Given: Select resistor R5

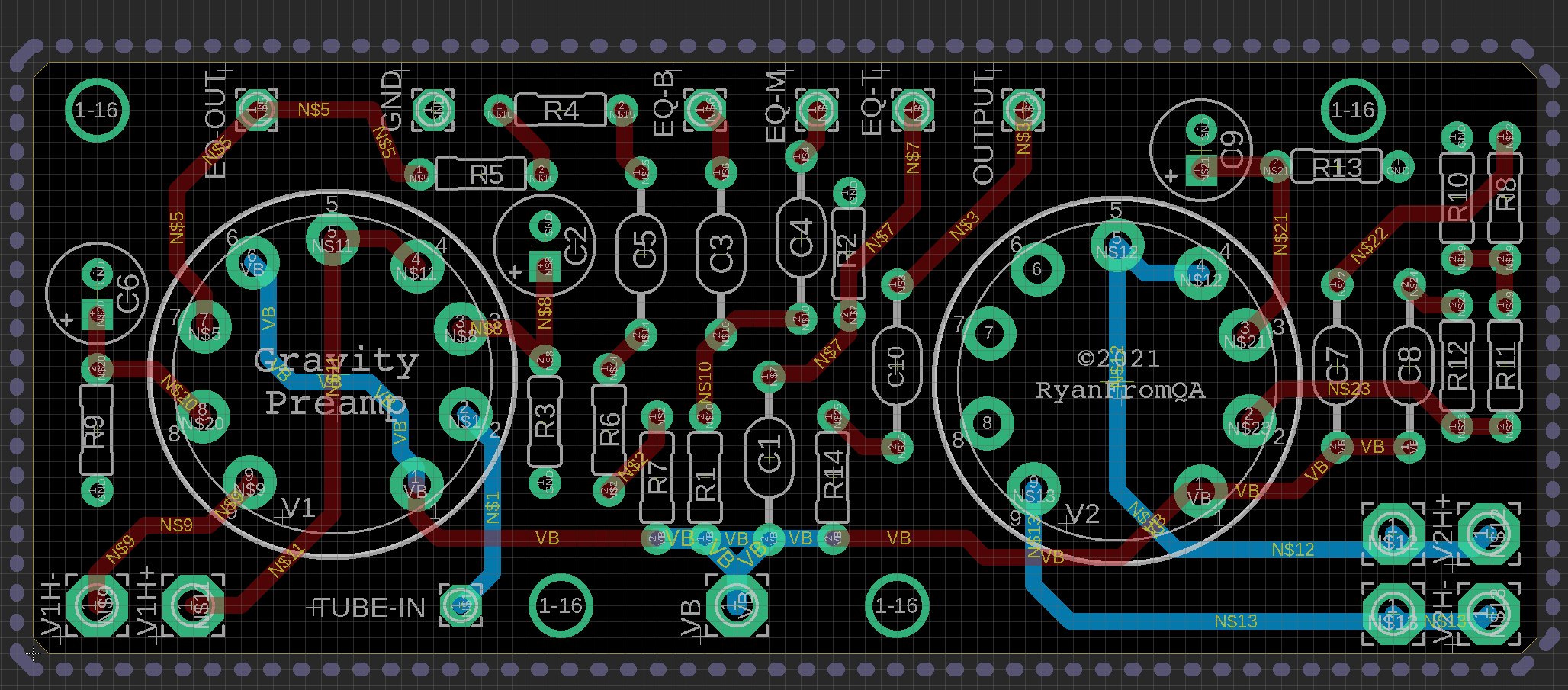Looking at the screenshot, I should pyautogui.click(x=480, y=175).
